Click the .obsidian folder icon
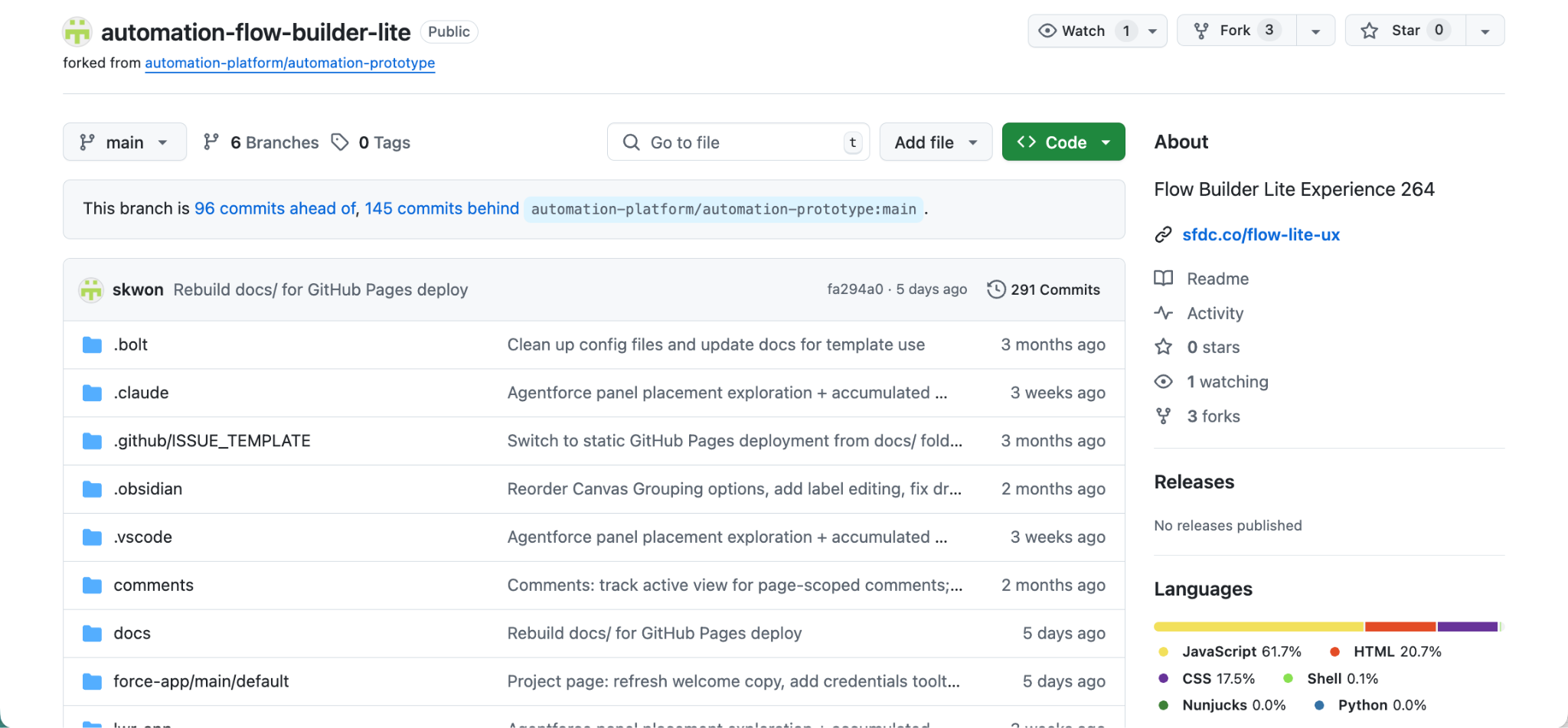The width and height of the screenshot is (1568, 728). pyautogui.click(x=92, y=489)
